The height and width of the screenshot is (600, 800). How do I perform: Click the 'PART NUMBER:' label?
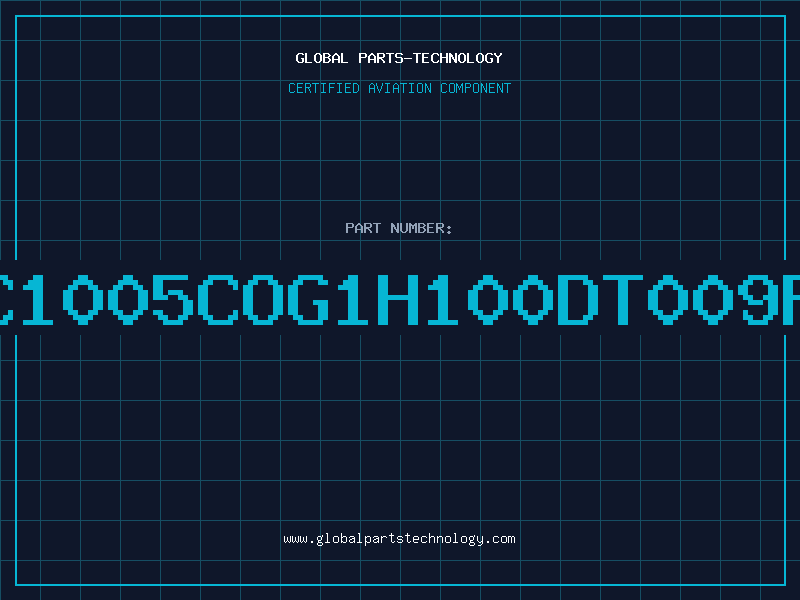pyautogui.click(x=399, y=228)
